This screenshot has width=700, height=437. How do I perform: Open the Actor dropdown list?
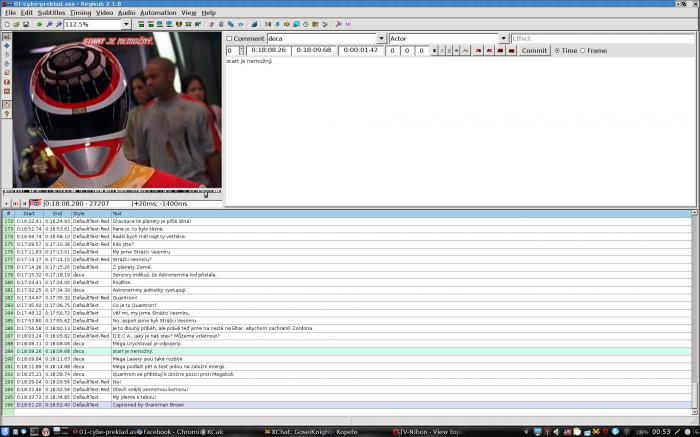click(503, 39)
